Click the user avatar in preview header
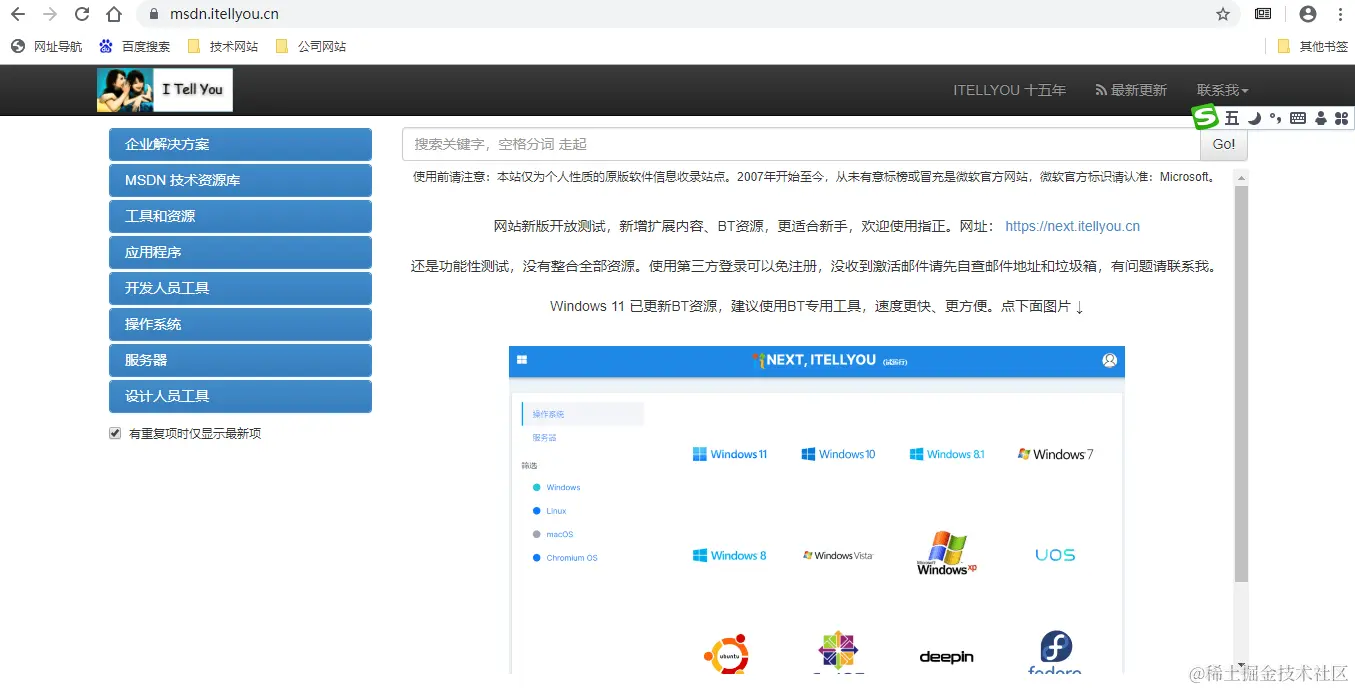 click(x=1109, y=360)
